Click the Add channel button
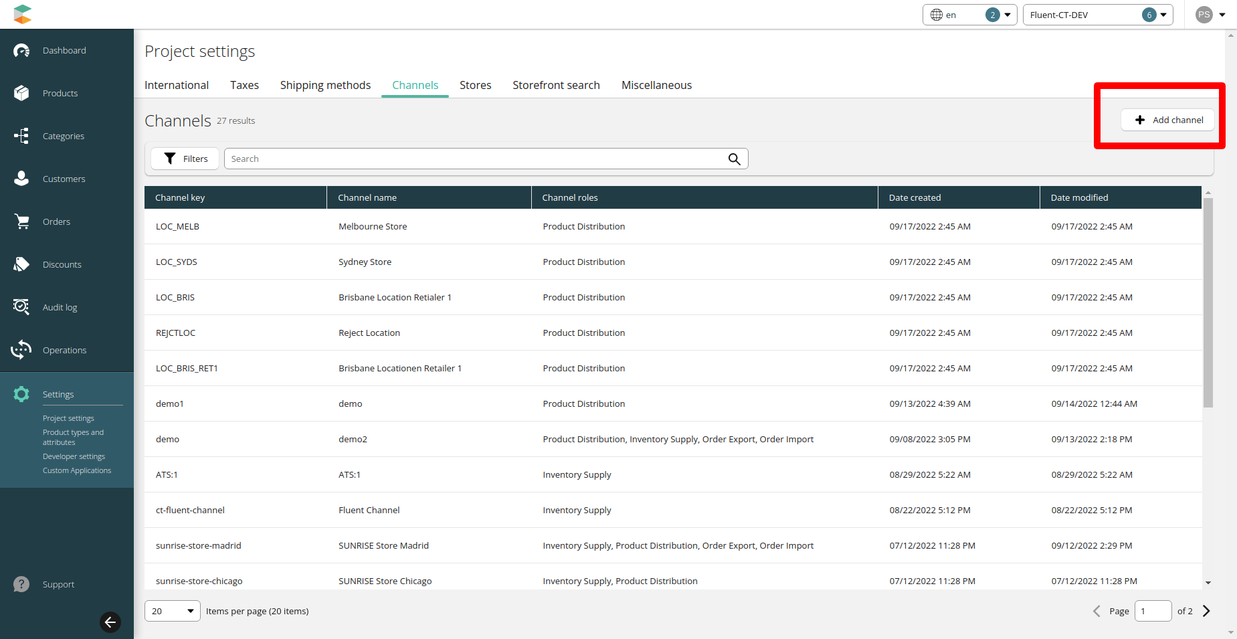This screenshot has width=1237, height=639. (x=1168, y=120)
